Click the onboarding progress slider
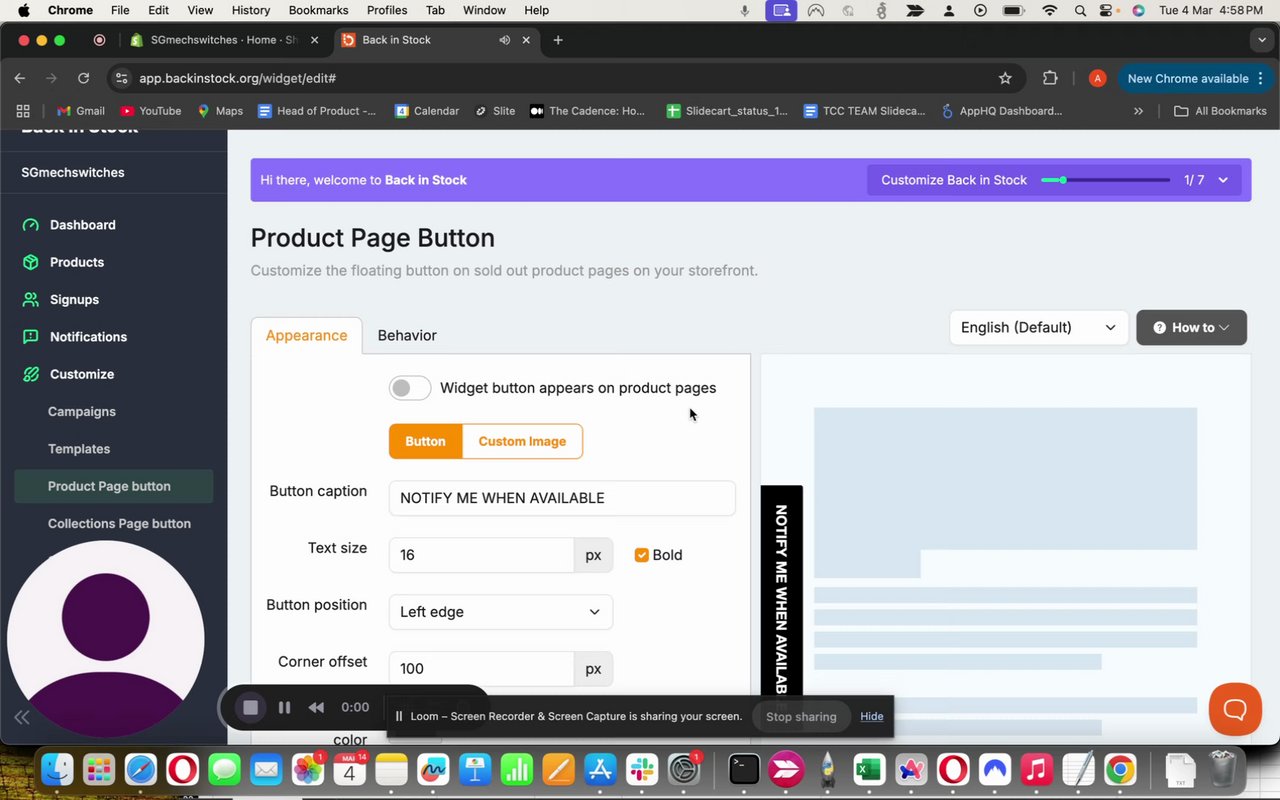Viewport: 1280px width, 800px height. click(1105, 180)
